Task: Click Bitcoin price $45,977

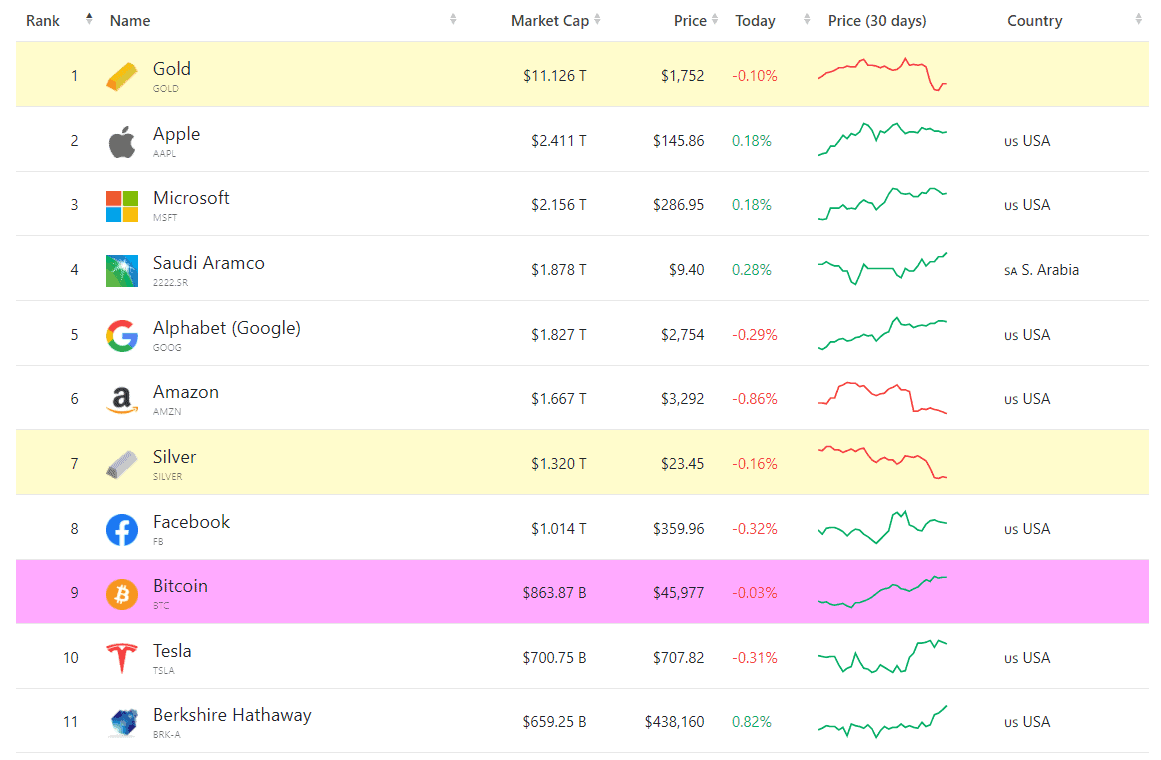Action: (x=678, y=593)
